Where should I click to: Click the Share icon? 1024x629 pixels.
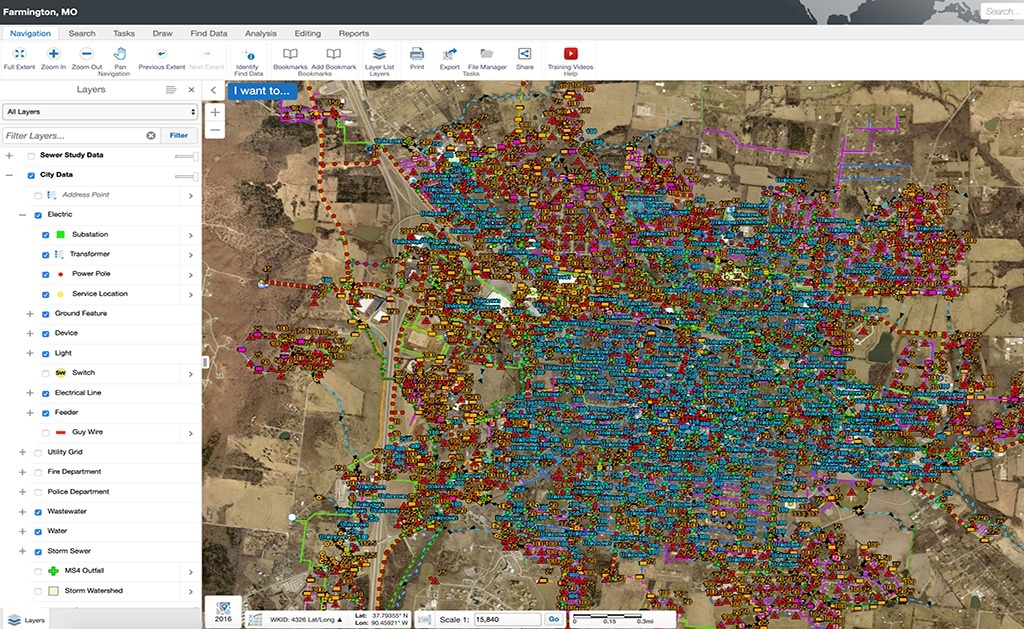click(524, 54)
